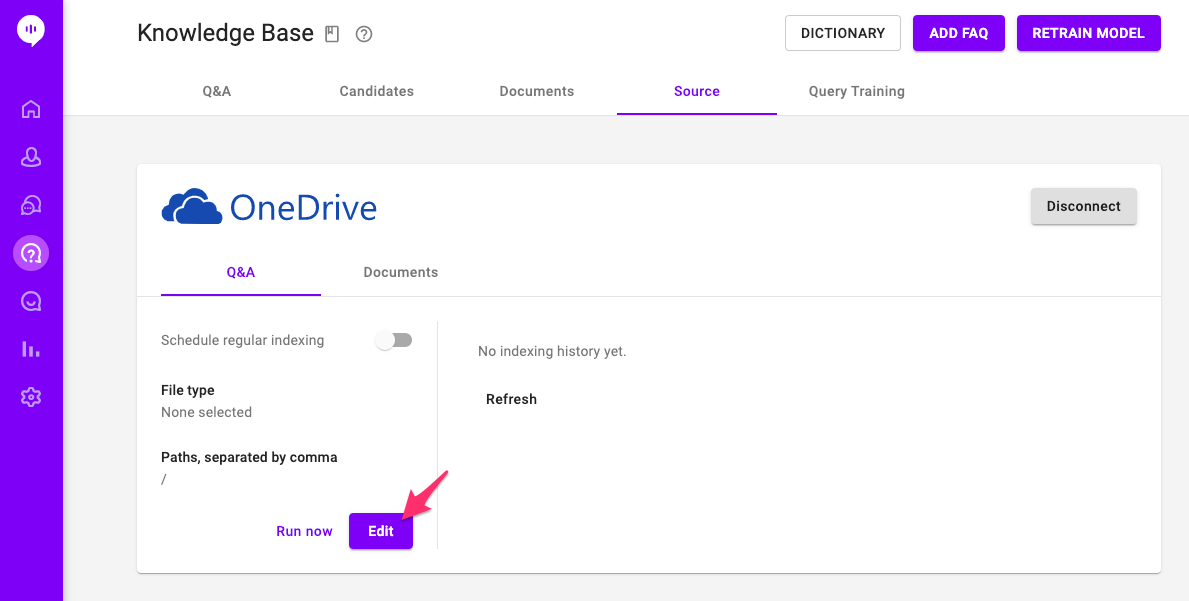Open the smiley chat bubble sidebar icon

tap(31, 302)
